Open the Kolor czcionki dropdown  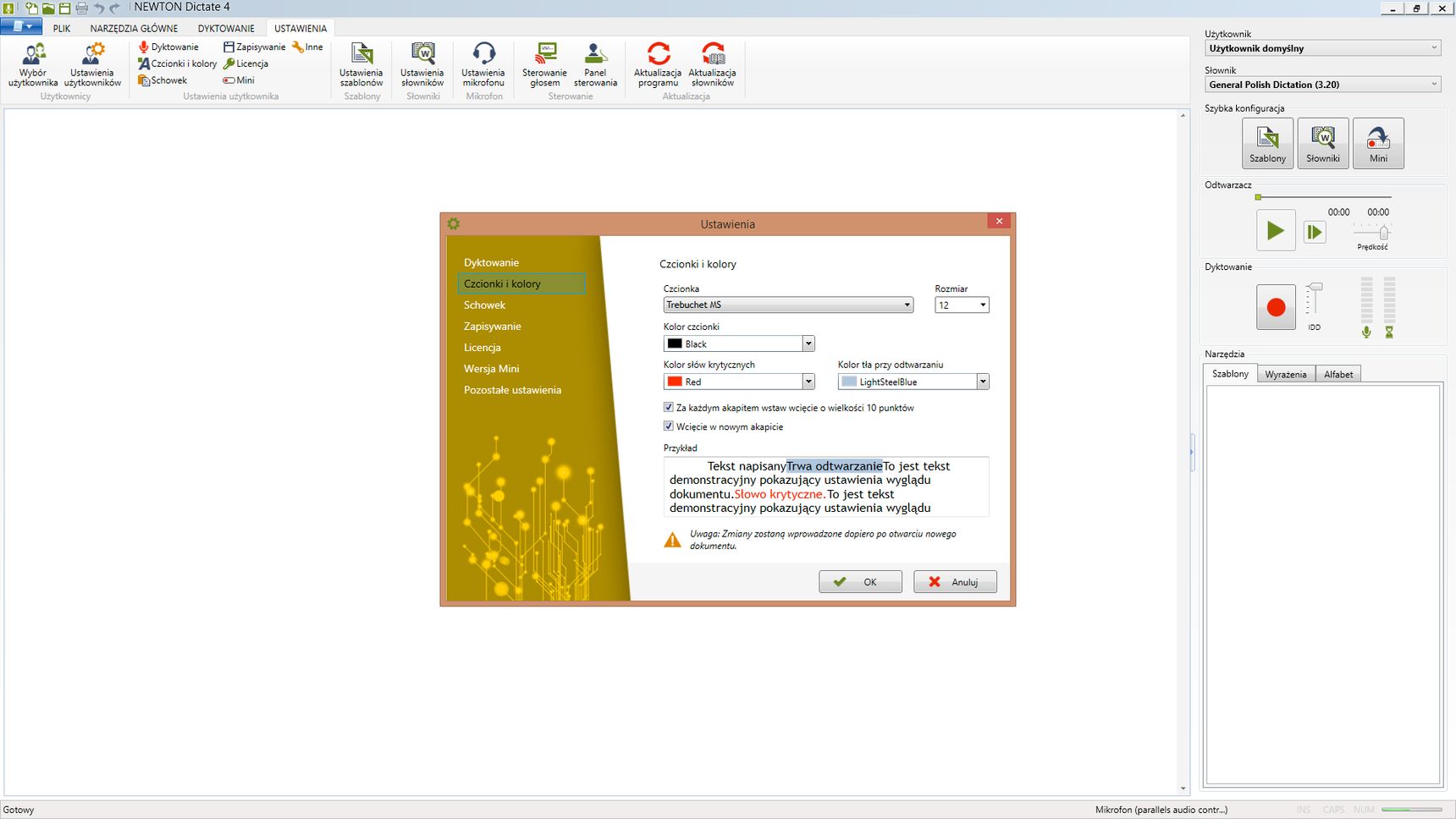click(x=738, y=344)
